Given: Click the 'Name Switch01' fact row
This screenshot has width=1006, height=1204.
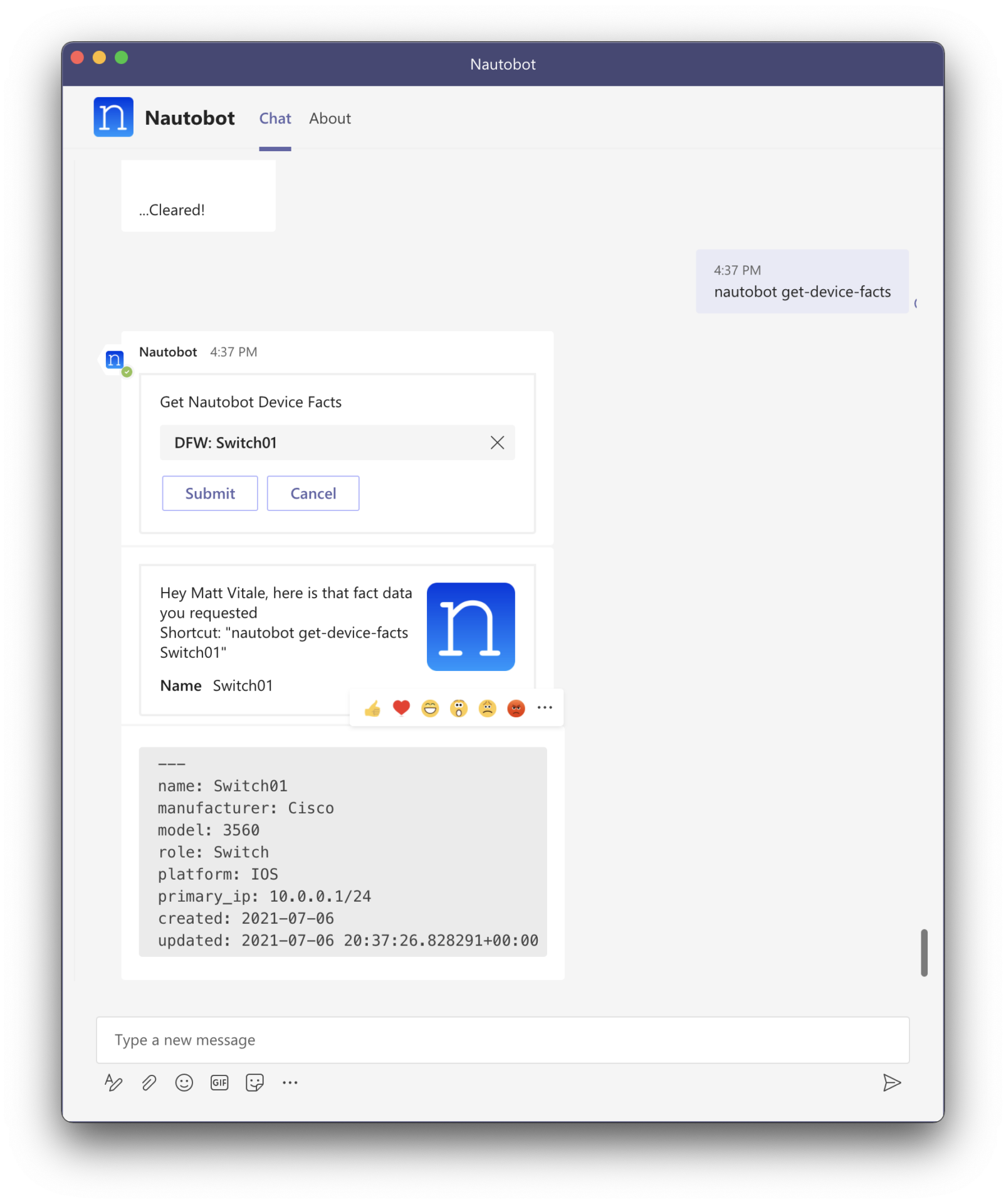Looking at the screenshot, I should (x=216, y=686).
